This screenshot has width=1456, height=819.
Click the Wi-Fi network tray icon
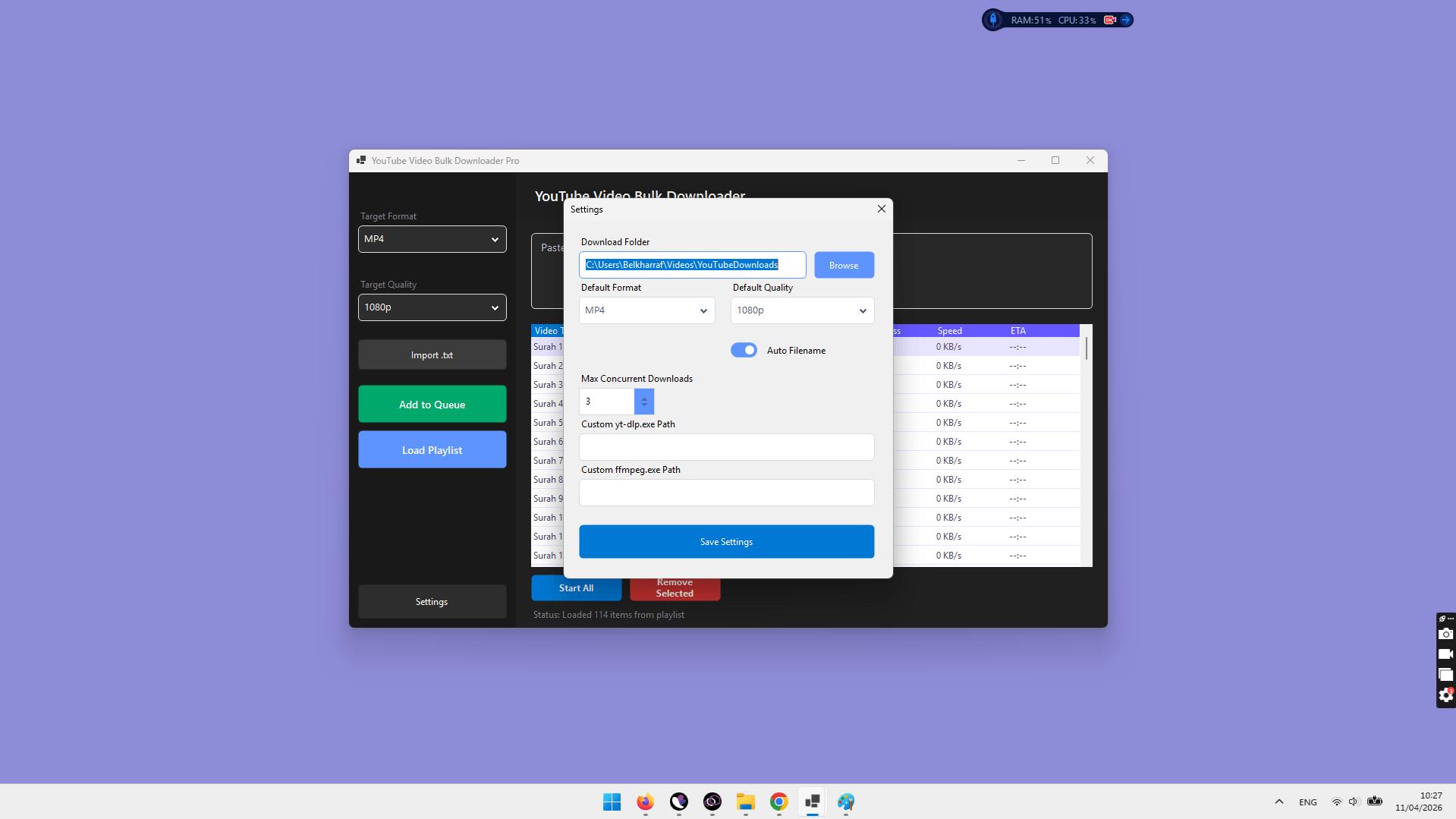(x=1336, y=802)
